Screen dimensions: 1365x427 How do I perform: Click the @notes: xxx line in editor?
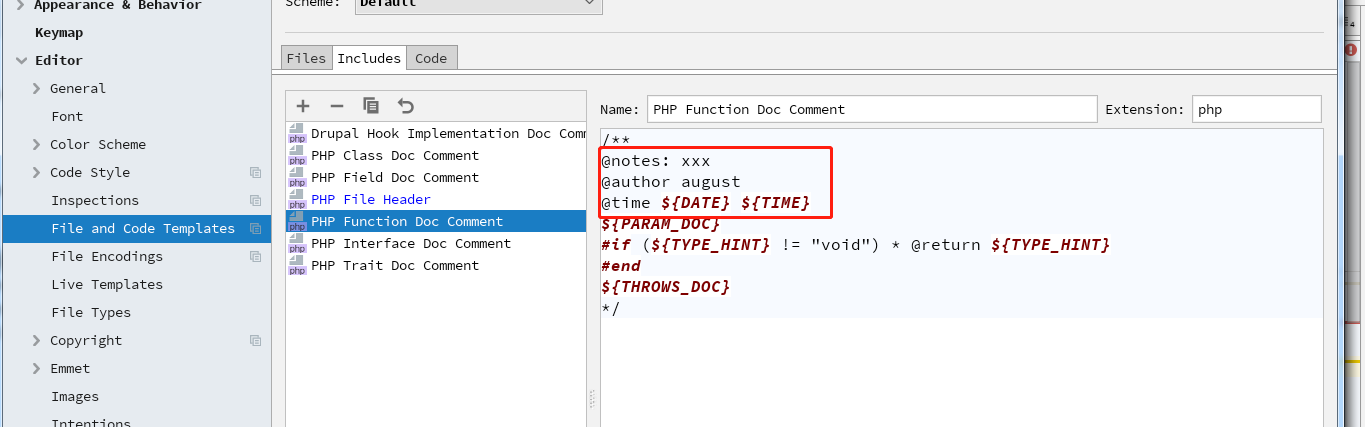(x=656, y=161)
